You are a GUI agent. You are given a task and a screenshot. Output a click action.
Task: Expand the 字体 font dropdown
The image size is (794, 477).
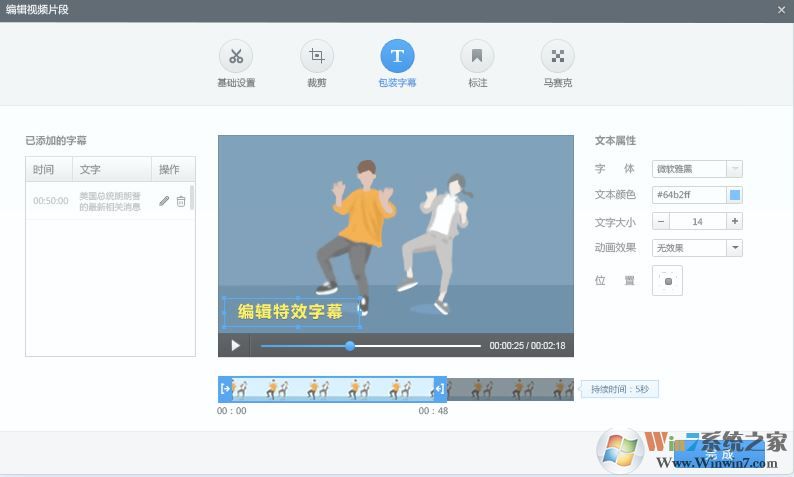[735, 169]
